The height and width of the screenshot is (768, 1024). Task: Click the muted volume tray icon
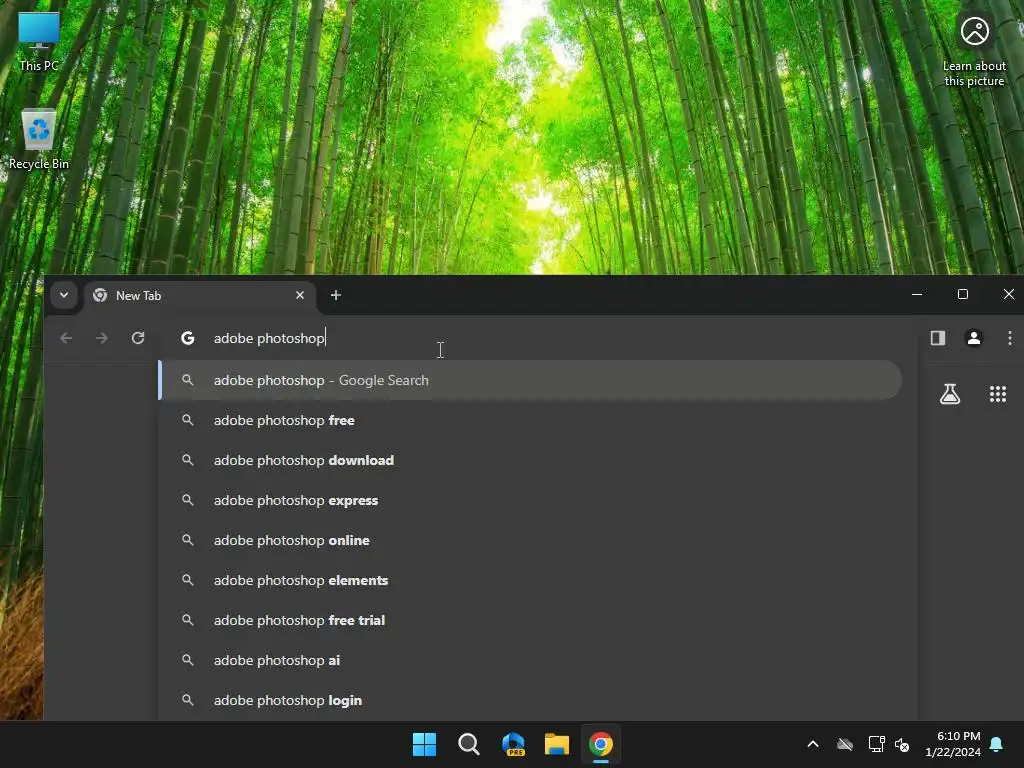902,744
